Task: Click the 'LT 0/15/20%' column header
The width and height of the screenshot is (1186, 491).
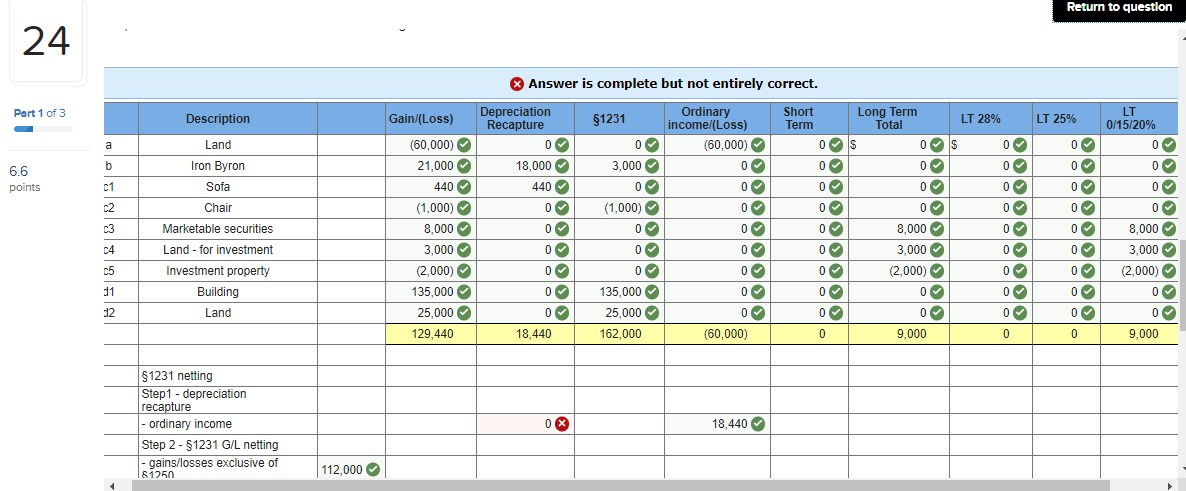Action: [x=1138, y=119]
